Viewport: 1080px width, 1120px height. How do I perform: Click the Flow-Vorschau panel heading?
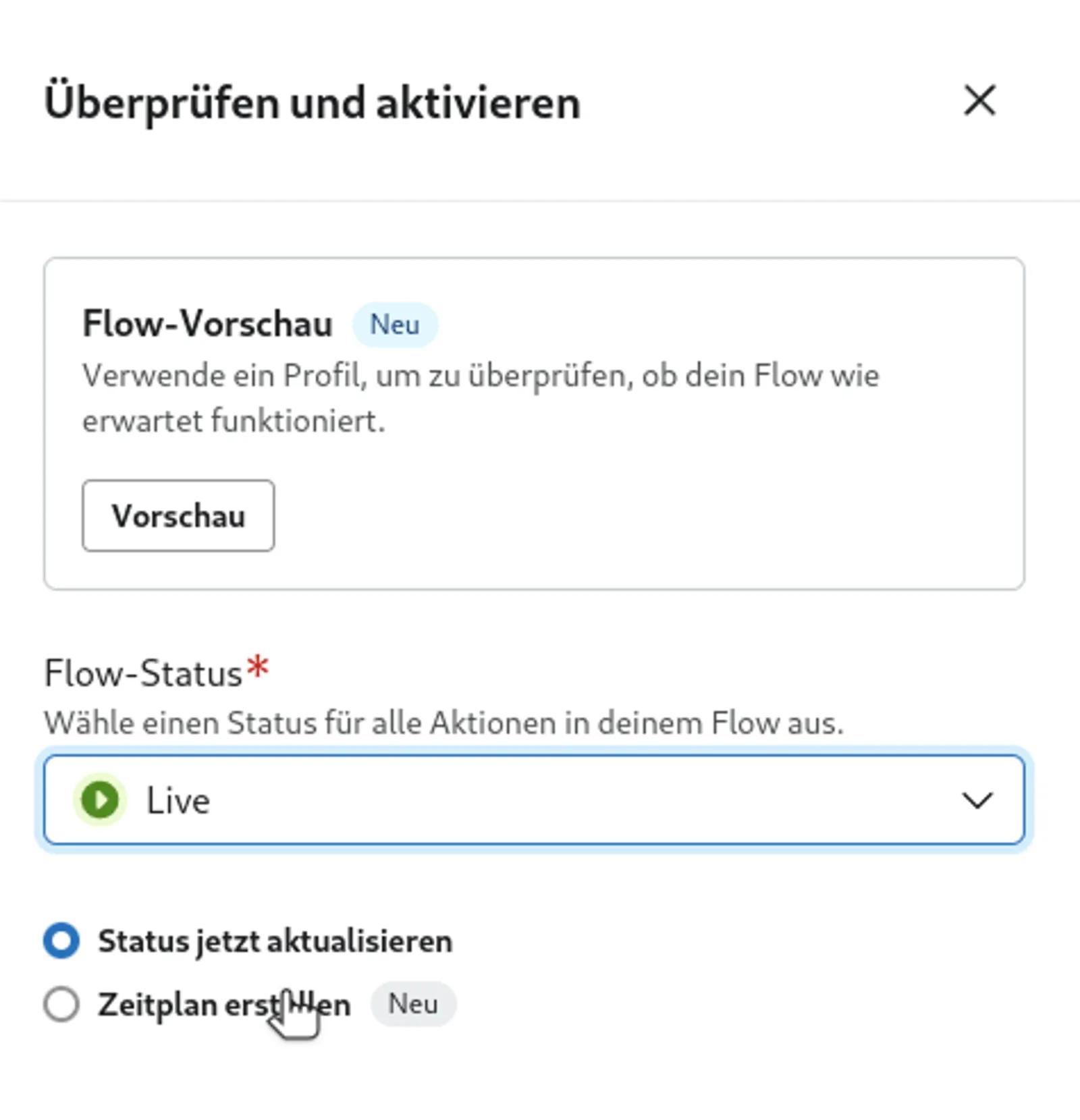[207, 324]
